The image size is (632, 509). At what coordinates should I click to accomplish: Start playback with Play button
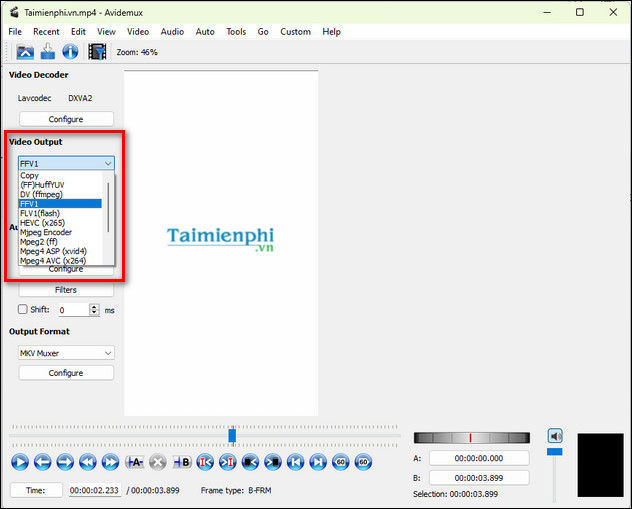(x=20, y=462)
